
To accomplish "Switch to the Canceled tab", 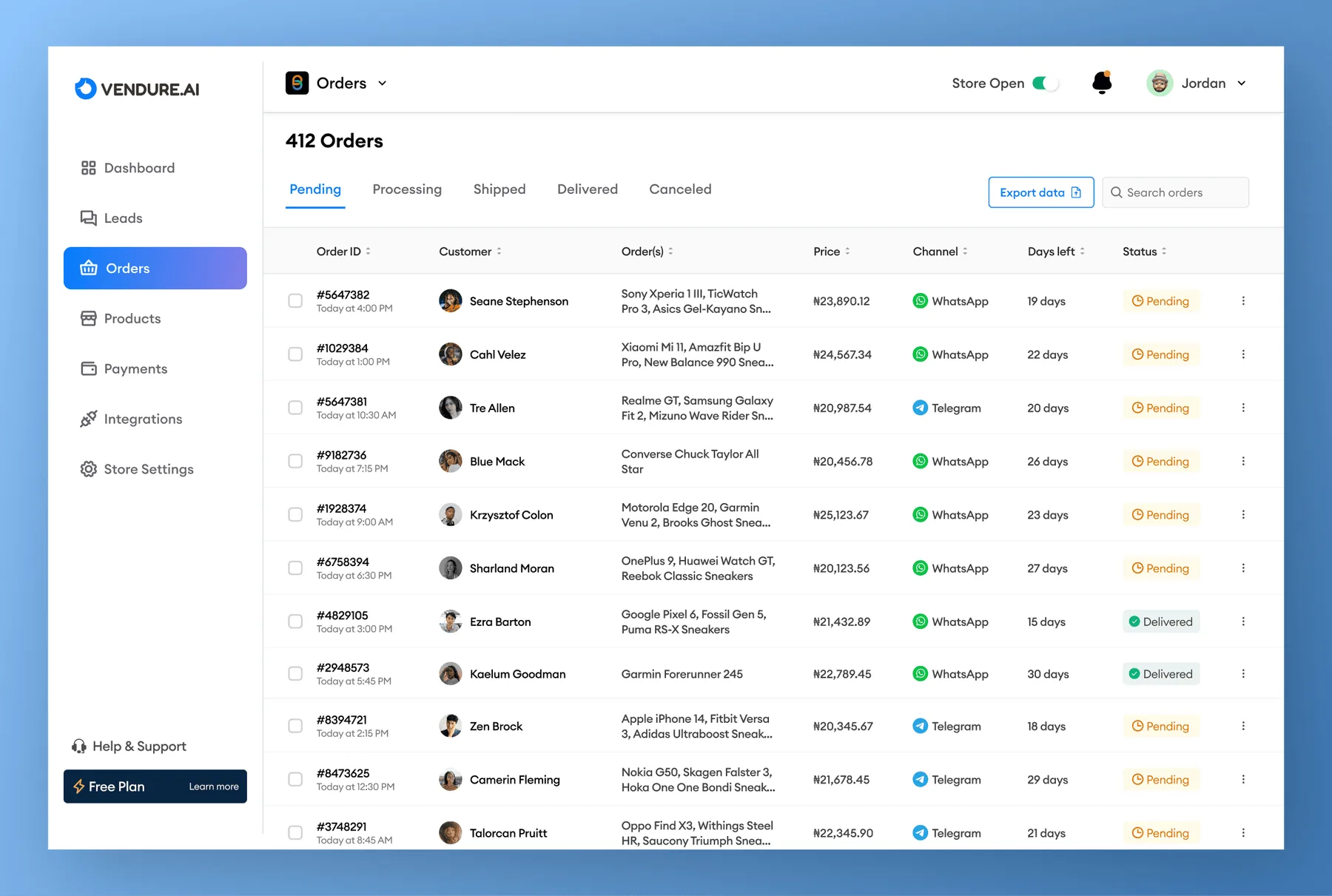I will click(680, 189).
